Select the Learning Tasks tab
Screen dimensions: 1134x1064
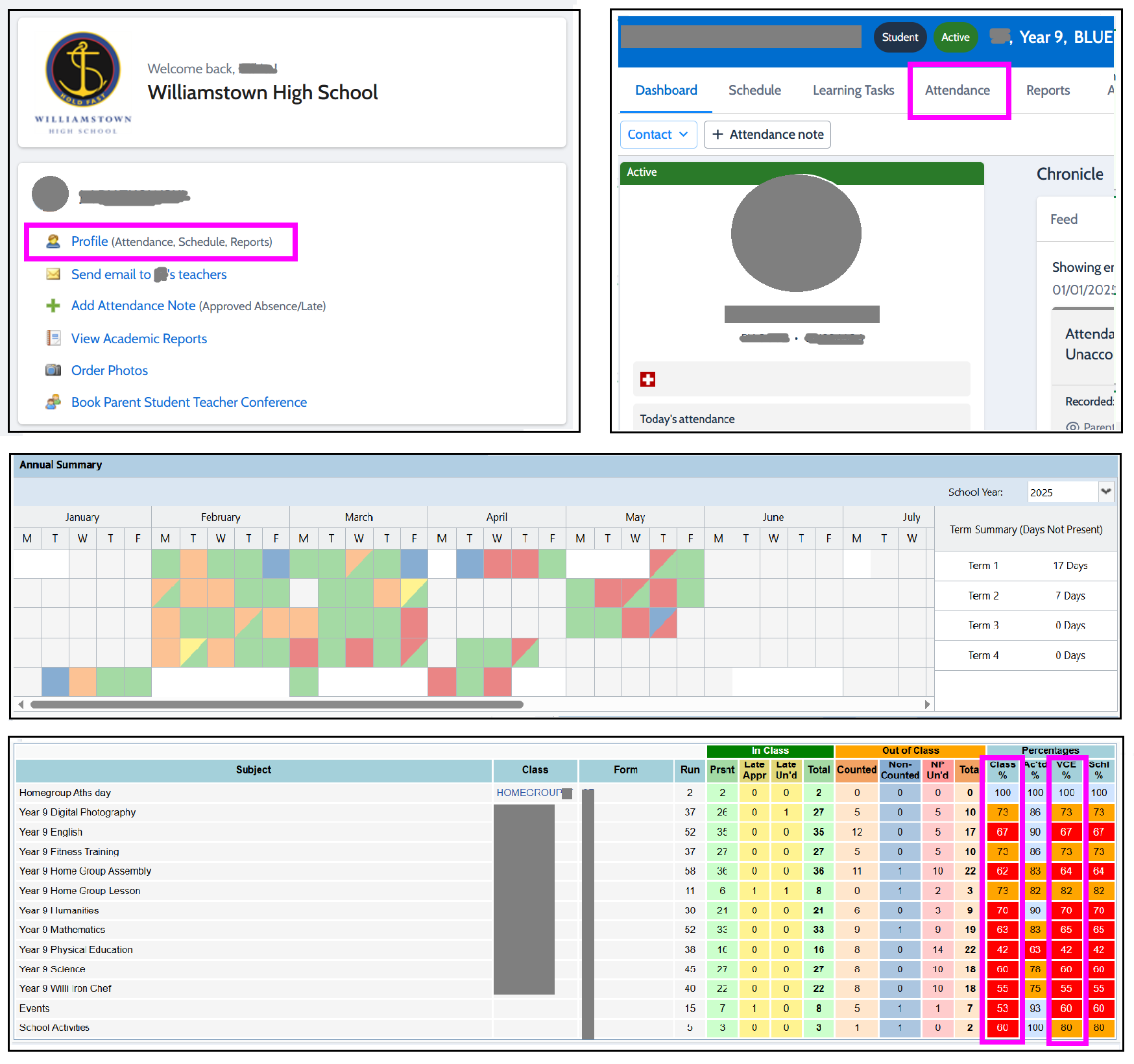[x=853, y=90]
